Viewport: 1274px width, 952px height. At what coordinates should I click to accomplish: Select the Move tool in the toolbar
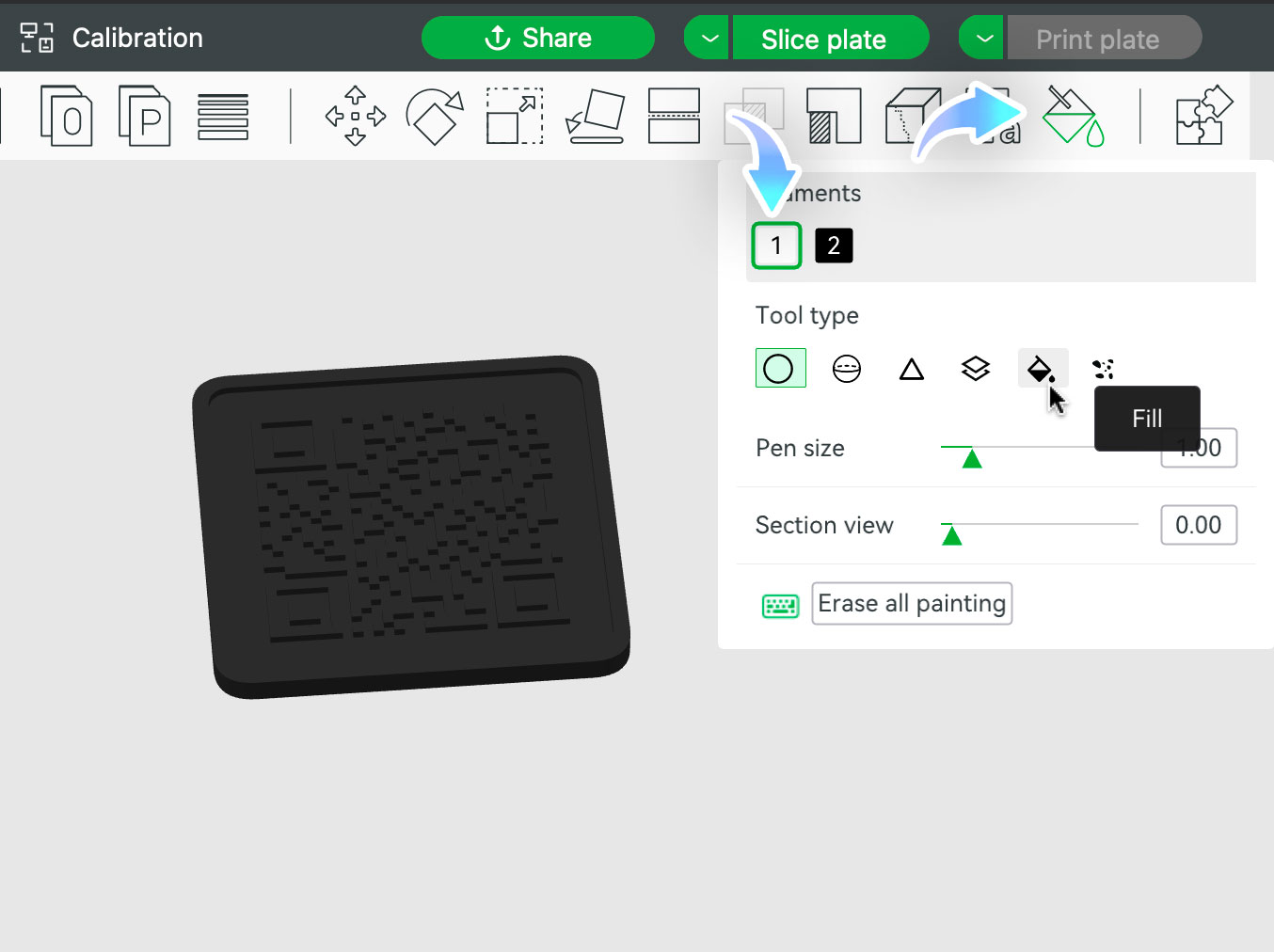[x=356, y=116]
